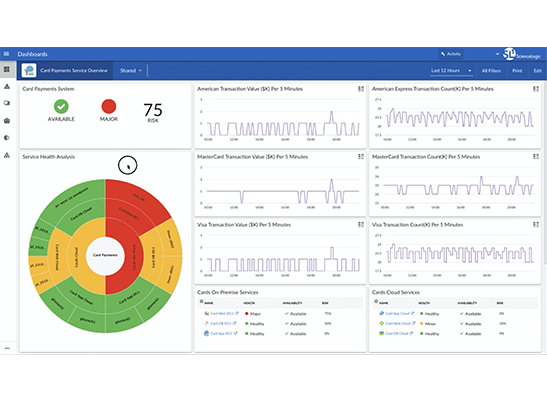The height and width of the screenshot is (401, 547).
Task: Click the Activity button in header
Action: tap(451, 54)
